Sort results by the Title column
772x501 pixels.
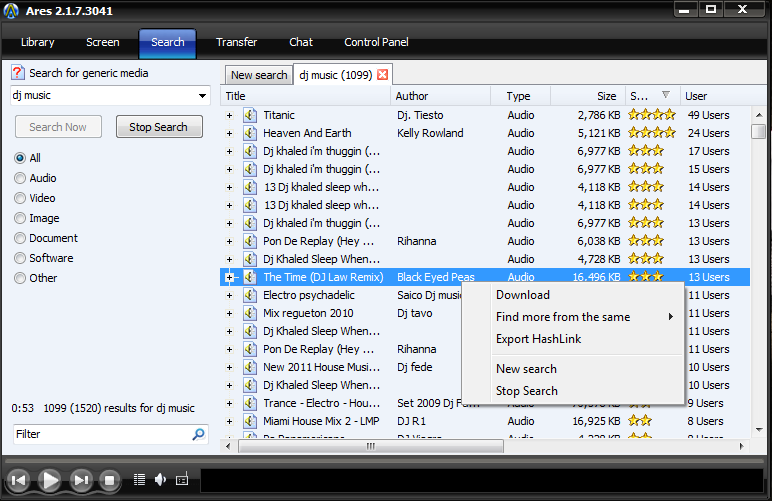pyautogui.click(x=305, y=96)
